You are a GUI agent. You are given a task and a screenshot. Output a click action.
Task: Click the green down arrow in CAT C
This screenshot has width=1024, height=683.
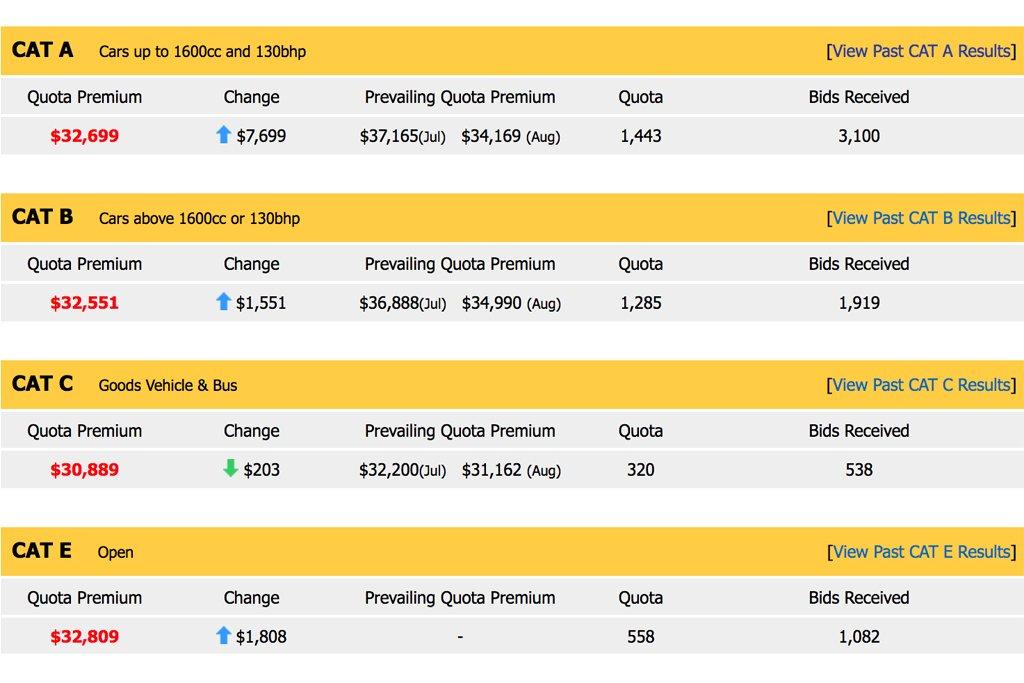pyautogui.click(x=231, y=468)
